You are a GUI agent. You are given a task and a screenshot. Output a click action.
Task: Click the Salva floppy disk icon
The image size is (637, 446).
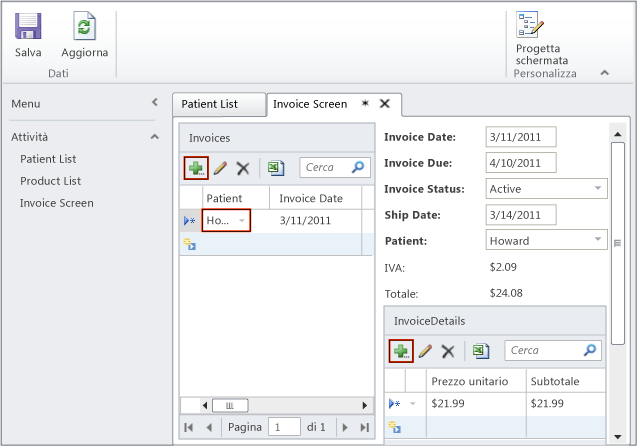tap(28, 26)
